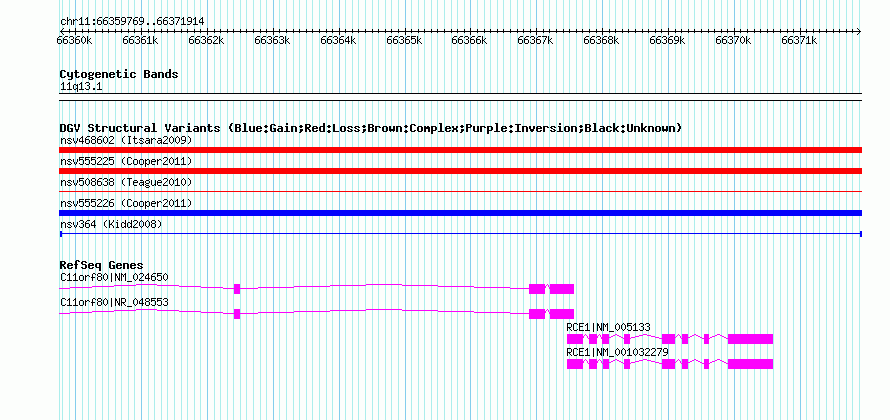Image resolution: width=890 pixels, height=420 pixels.
Task: Click the 66360k ruler tick label
Action: [74, 40]
